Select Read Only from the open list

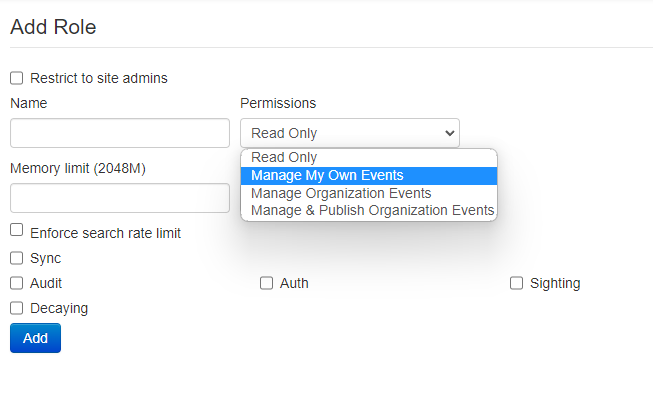click(284, 158)
